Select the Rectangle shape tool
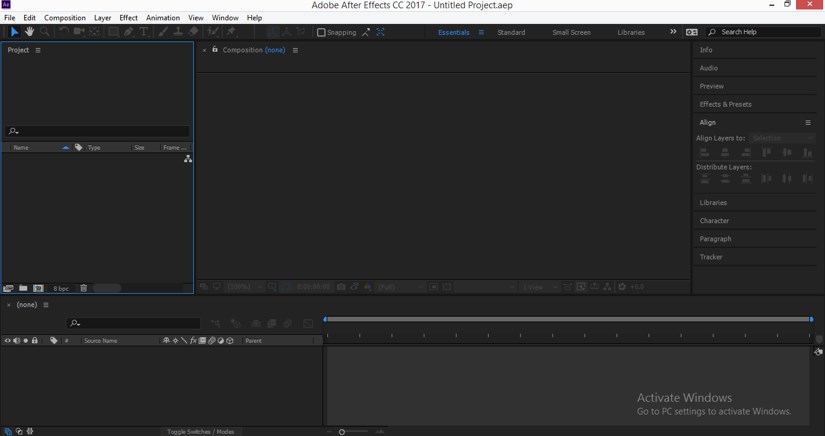 113,32
